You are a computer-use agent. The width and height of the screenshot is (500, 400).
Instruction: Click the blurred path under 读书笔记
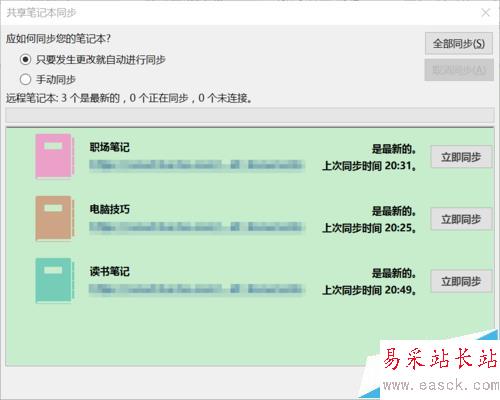pyautogui.click(x=197, y=289)
